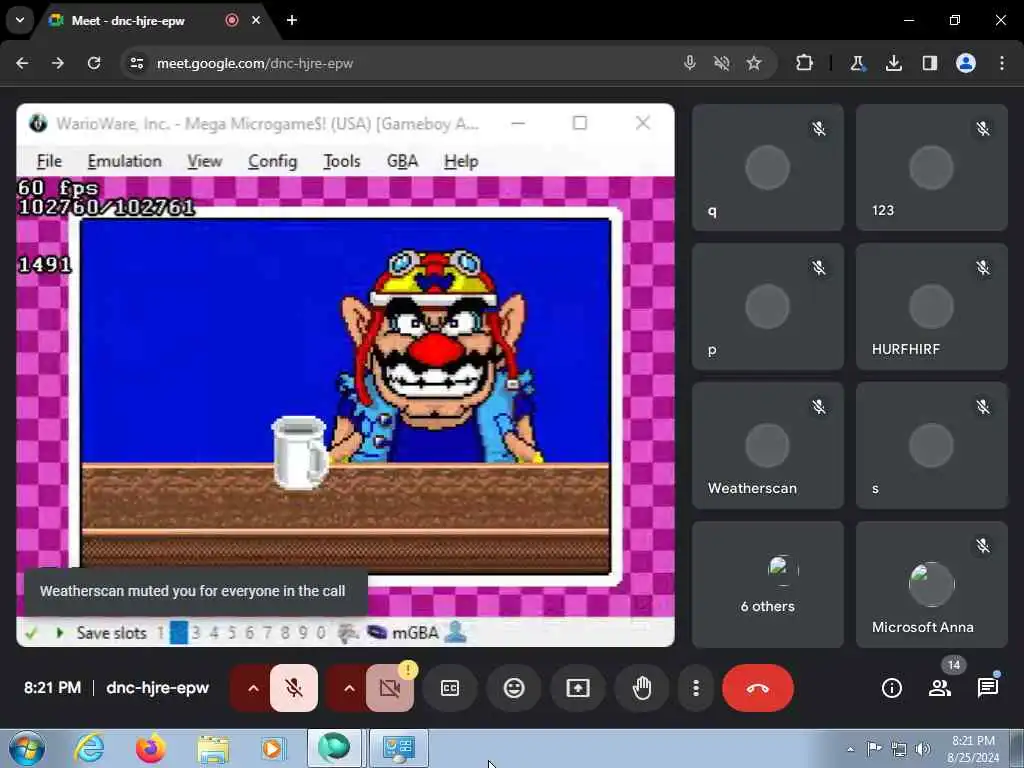Click microphone permission icon in address bar
The width and height of the screenshot is (1024, 768).
click(690, 63)
